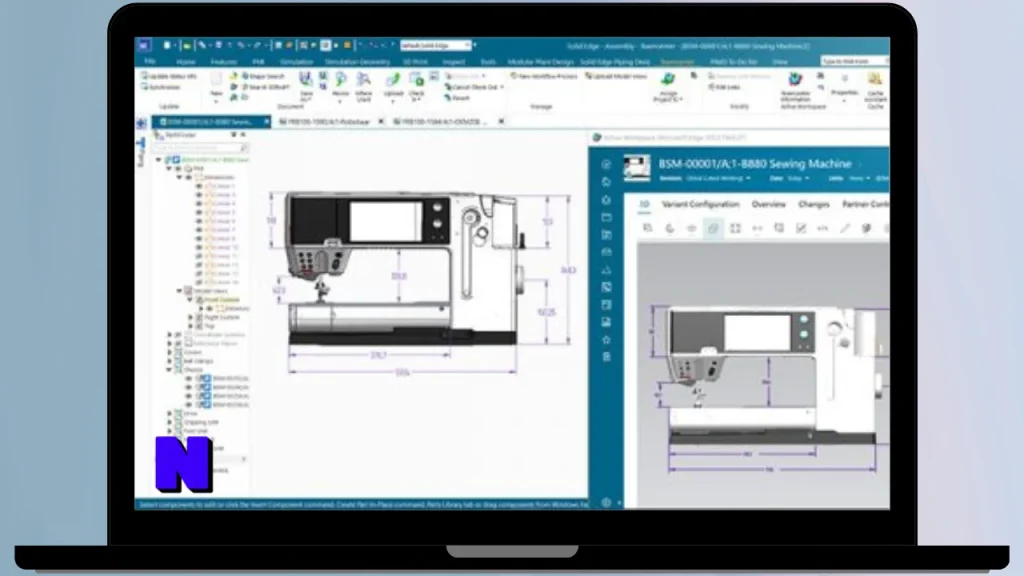Toggle the eye icon on the Dimensions tree row
This screenshot has width=1024, height=576.
[x=189, y=177]
